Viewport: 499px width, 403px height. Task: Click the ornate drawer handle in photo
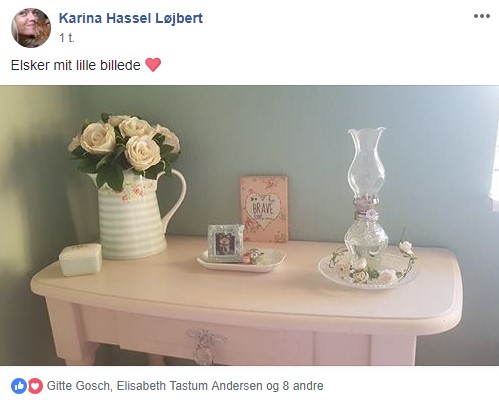[204, 345]
